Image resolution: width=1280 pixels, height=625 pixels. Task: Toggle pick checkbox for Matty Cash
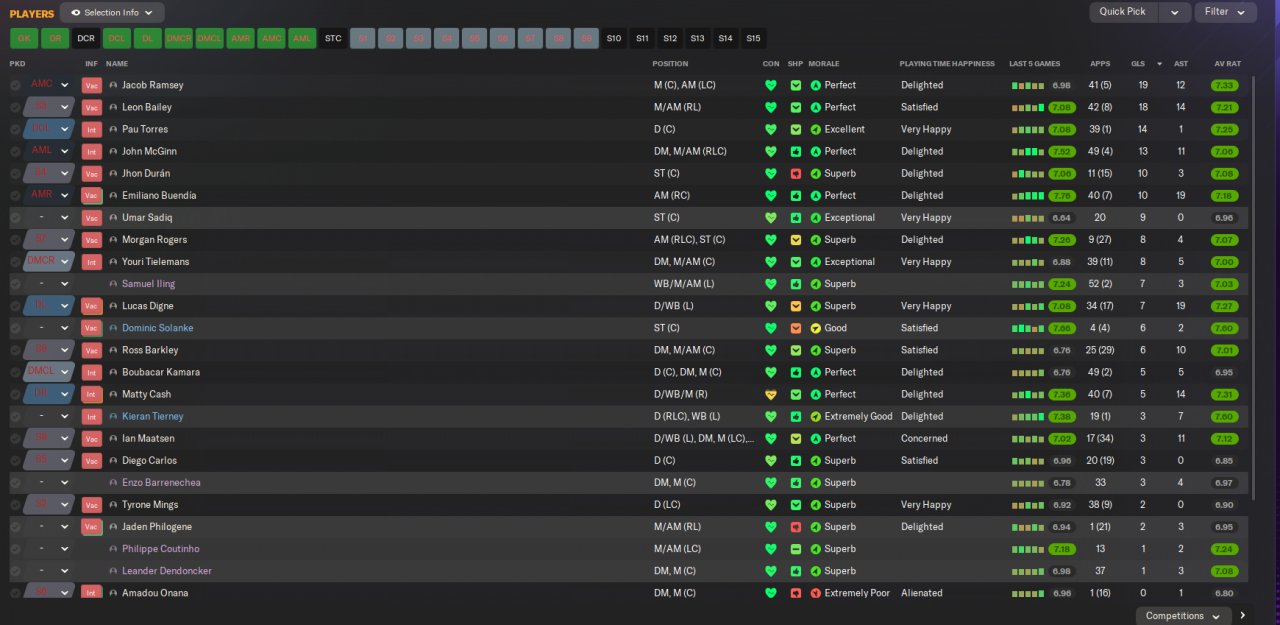pos(15,394)
